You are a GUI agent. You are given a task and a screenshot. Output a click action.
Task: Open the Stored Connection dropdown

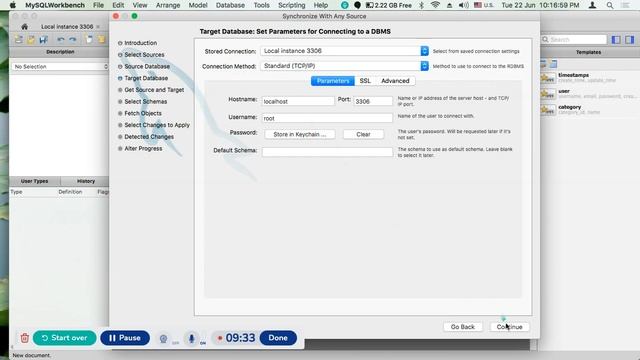344,51
